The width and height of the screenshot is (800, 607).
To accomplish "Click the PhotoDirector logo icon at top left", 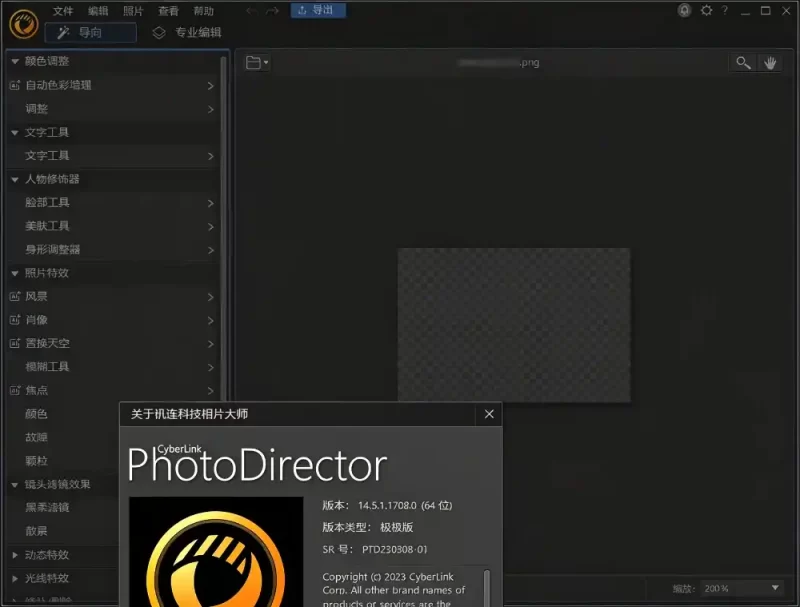I will (x=23, y=23).
